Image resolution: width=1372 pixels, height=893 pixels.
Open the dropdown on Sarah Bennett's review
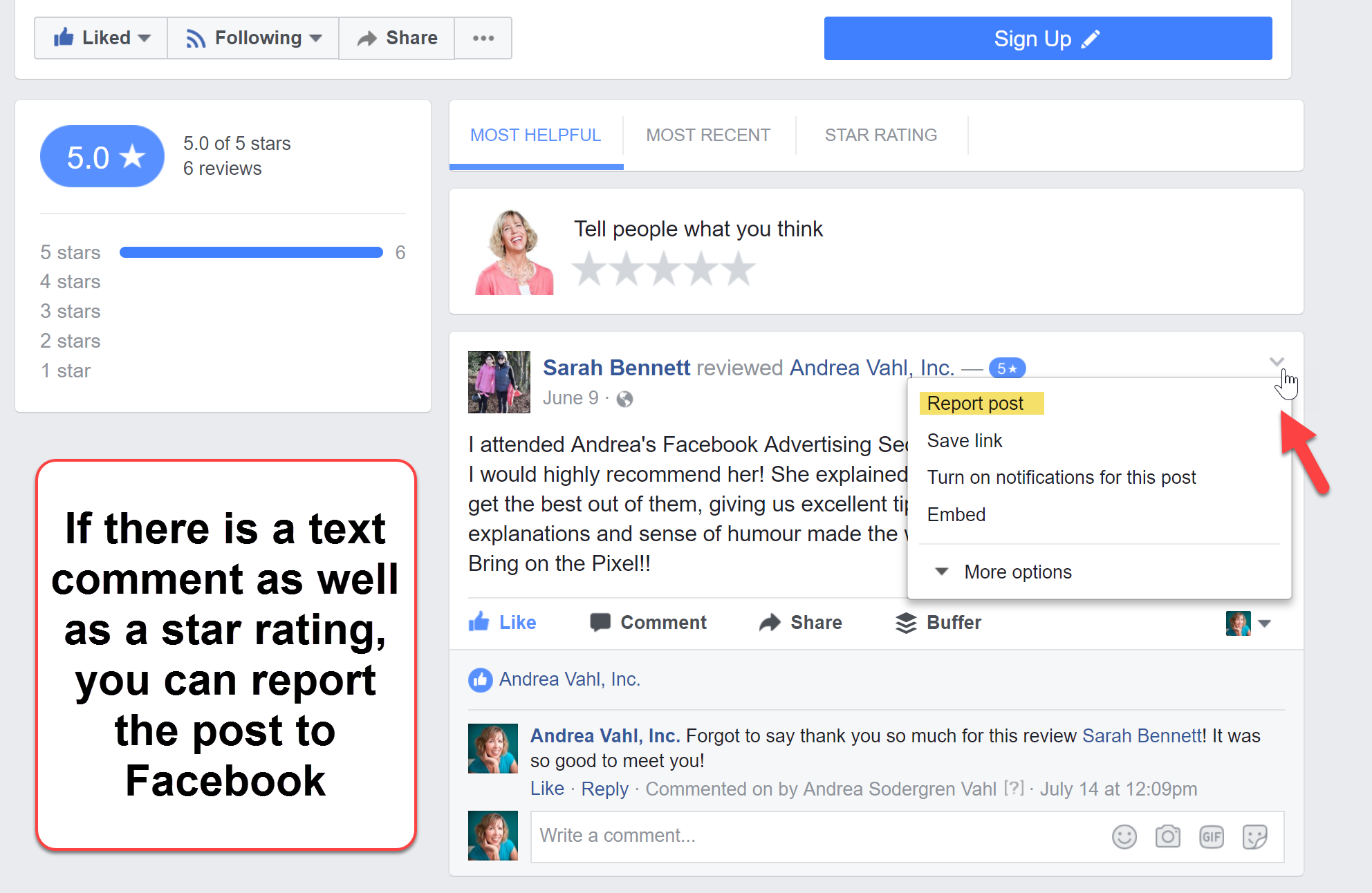point(1277,362)
